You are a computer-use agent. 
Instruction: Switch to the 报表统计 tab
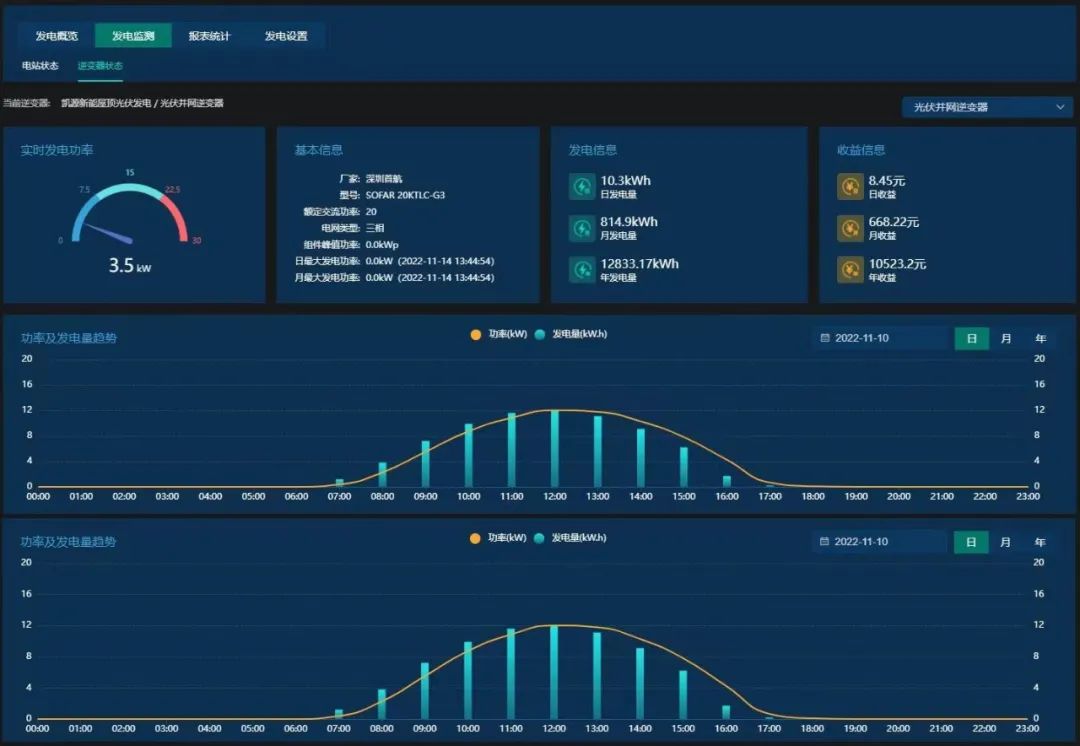pos(209,36)
